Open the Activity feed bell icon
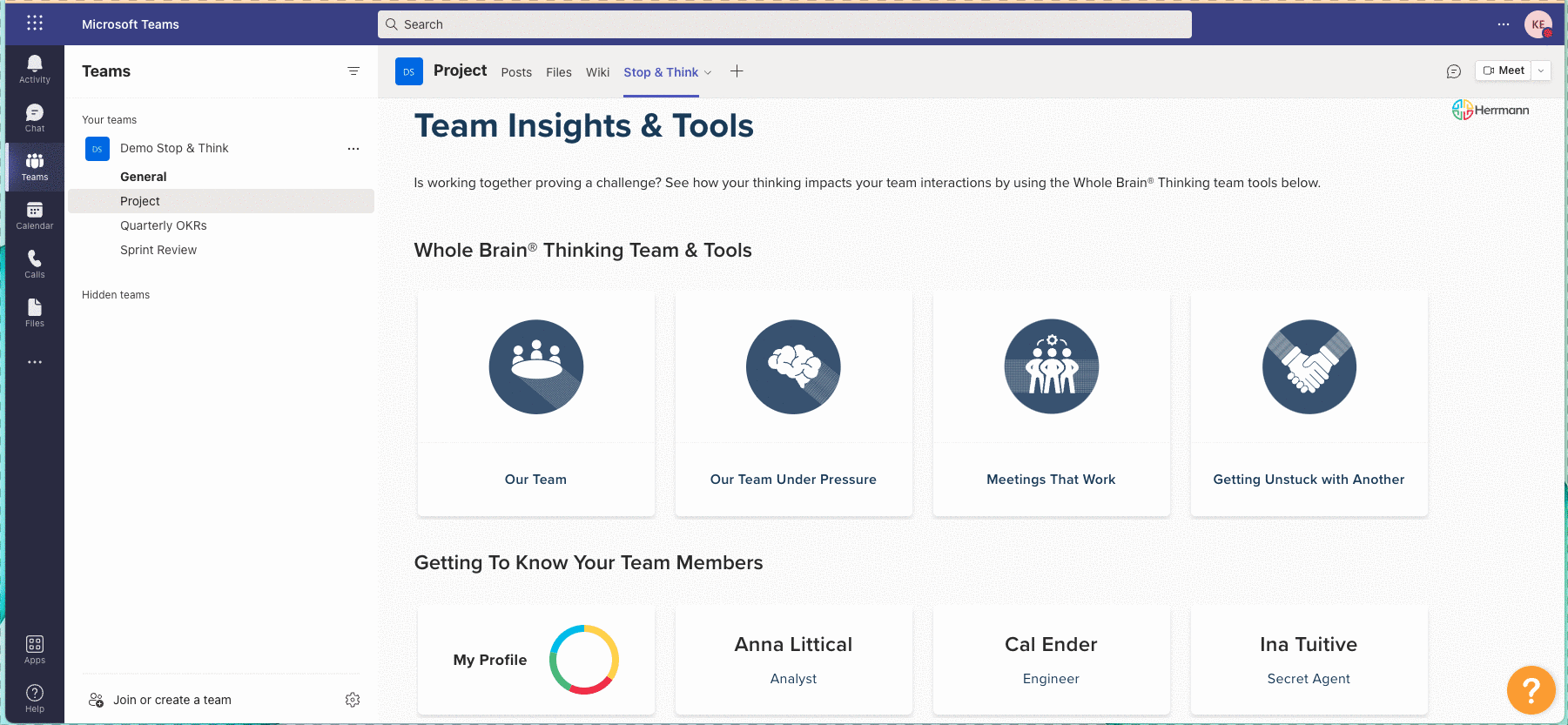 click(x=35, y=68)
